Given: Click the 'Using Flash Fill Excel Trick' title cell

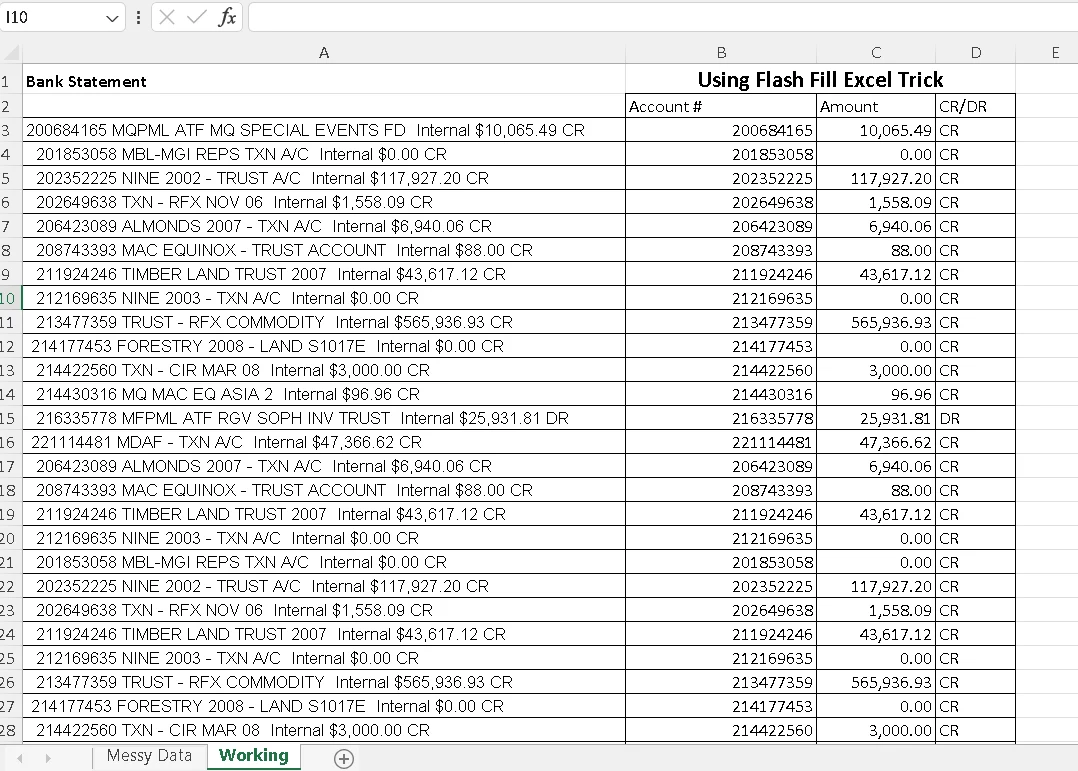Looking at the screenshot, I should pos(821,80).
